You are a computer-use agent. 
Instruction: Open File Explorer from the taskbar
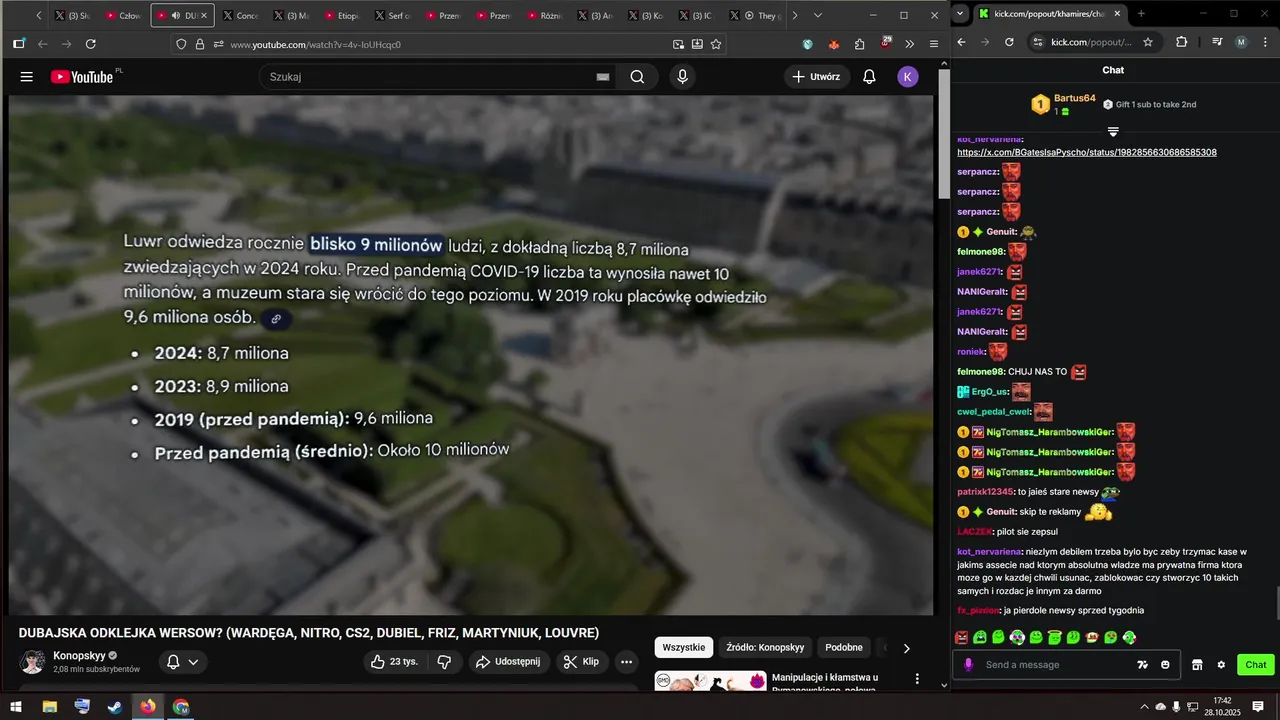(49, 706)
